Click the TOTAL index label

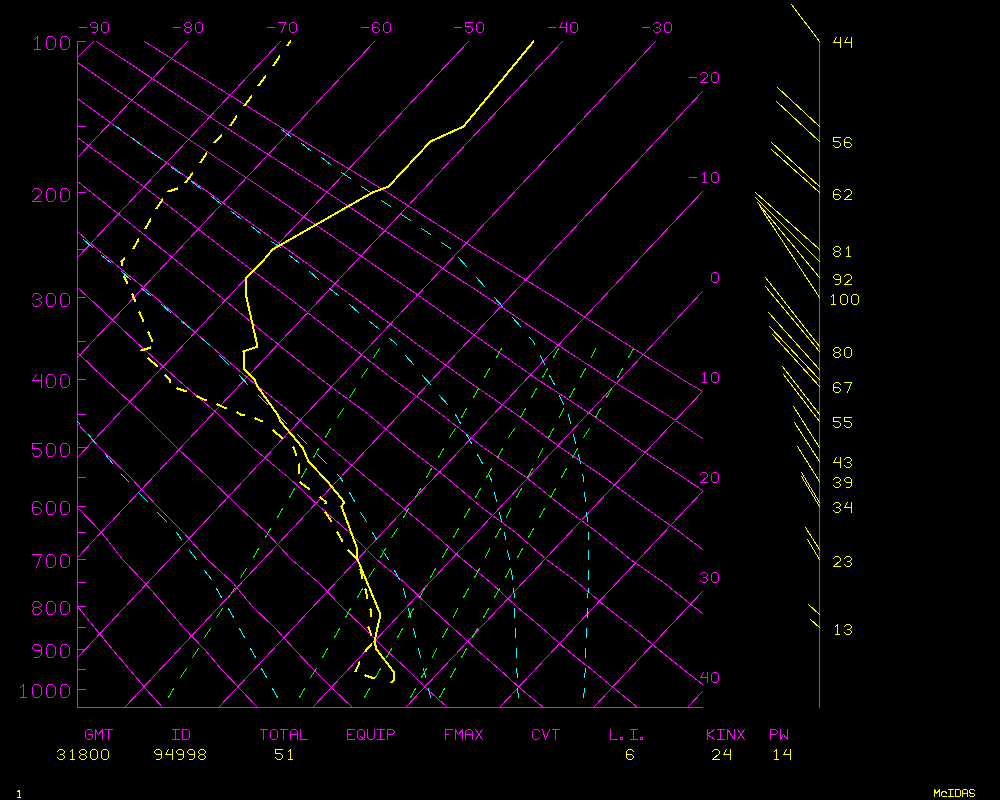click(x=284, y=735)
